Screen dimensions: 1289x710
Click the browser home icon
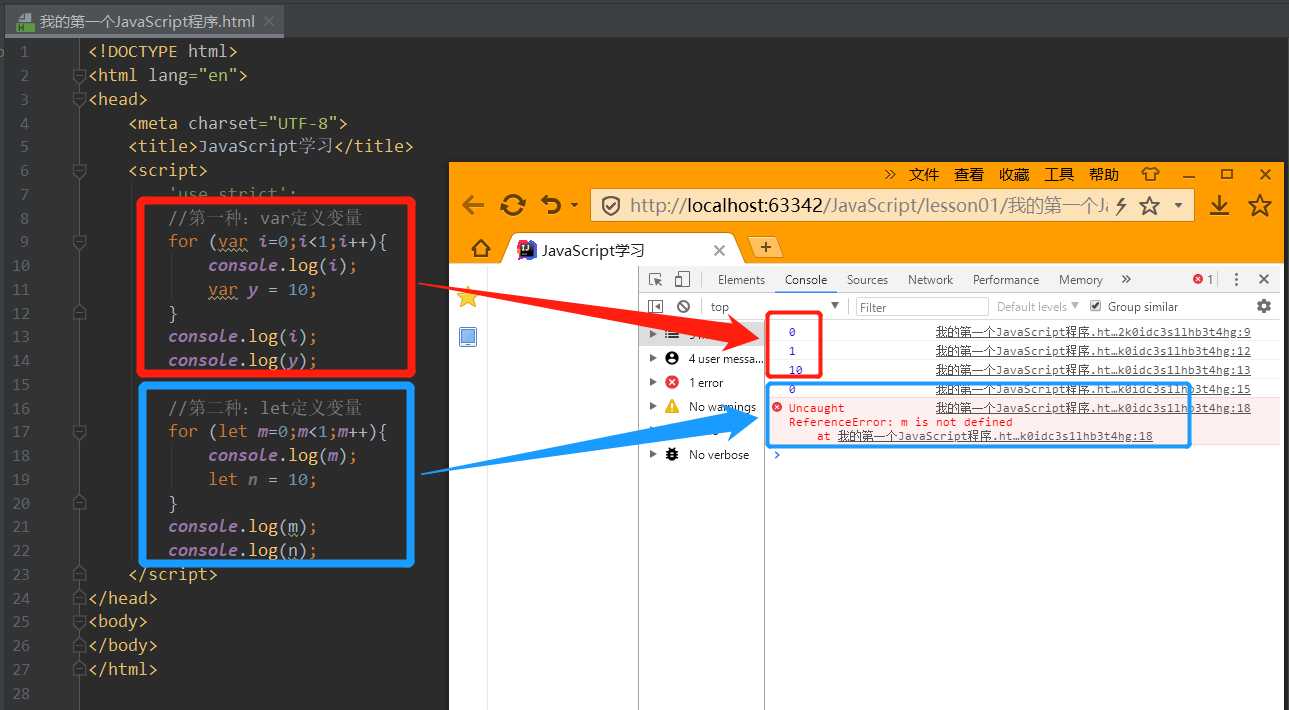481,248
